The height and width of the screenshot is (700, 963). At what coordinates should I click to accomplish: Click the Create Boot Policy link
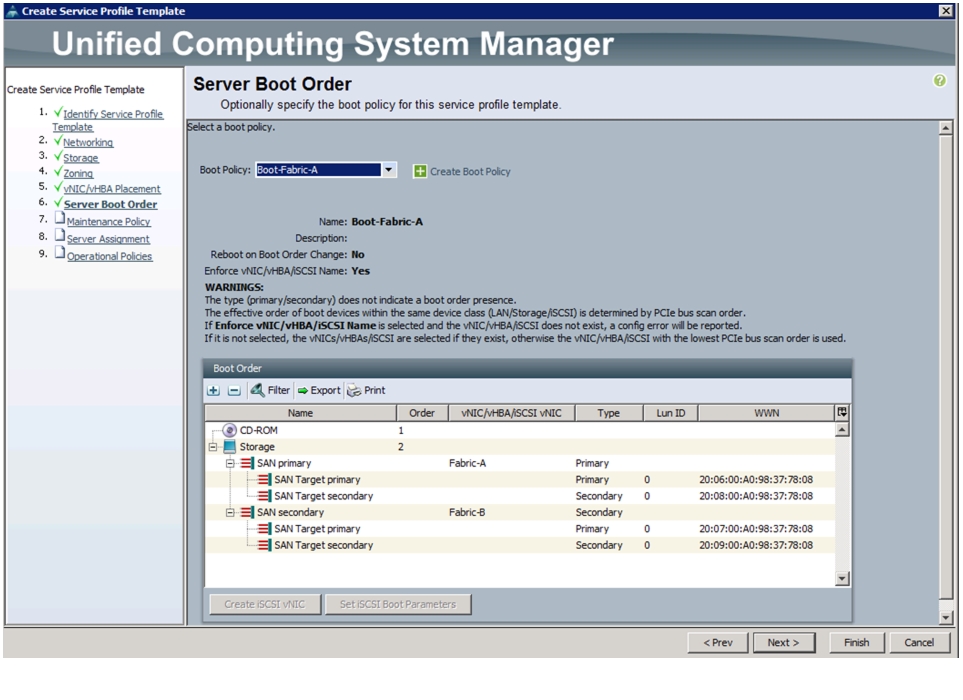(x=470, y=172)
